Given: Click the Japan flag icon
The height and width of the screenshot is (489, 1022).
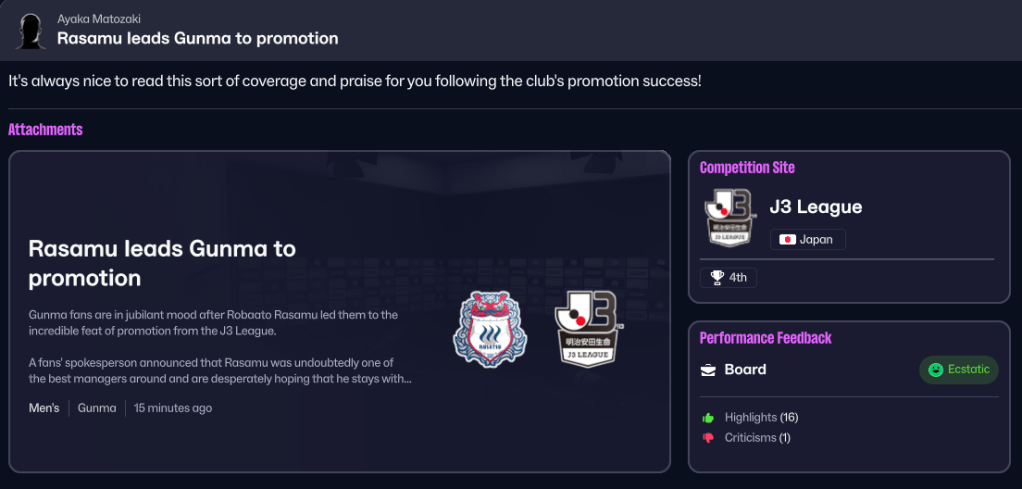Looking at the screenshot, I should [x=787, y=240].
